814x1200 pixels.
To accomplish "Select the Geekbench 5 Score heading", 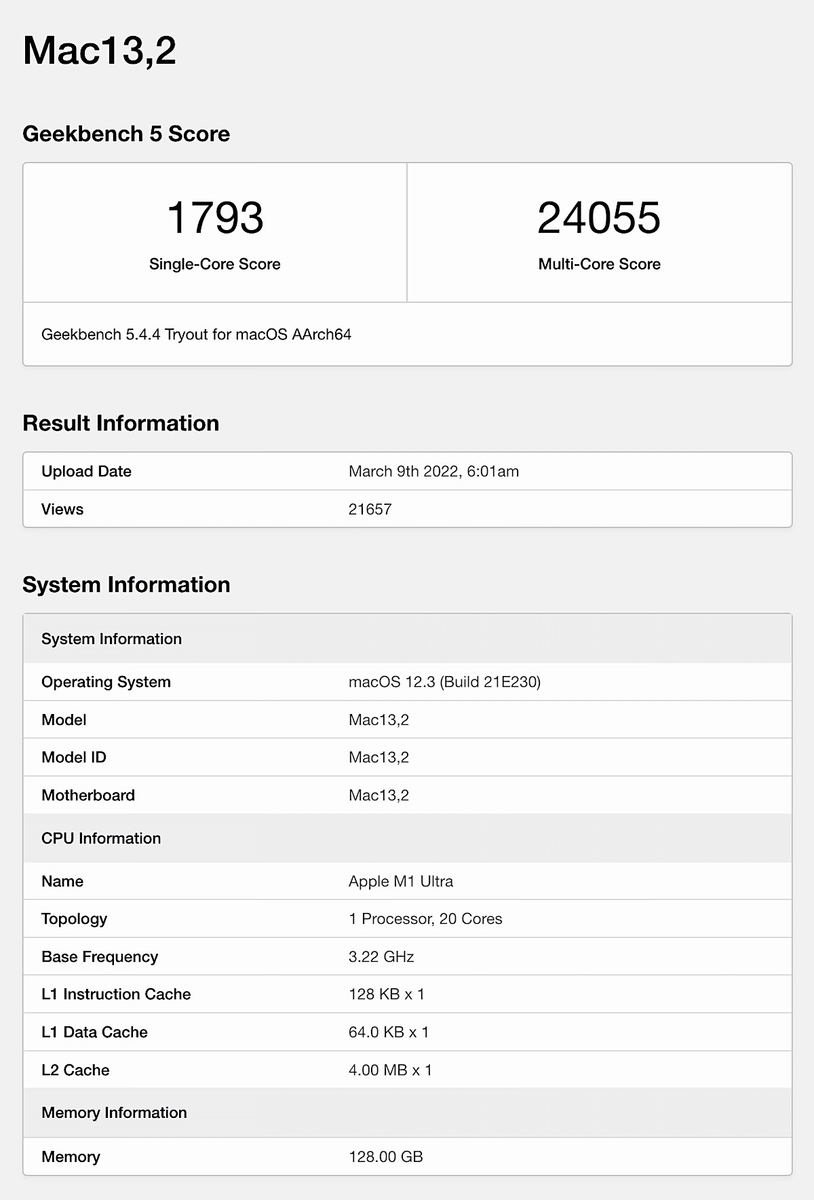I will pyautogui.click(x=126, y=134).
